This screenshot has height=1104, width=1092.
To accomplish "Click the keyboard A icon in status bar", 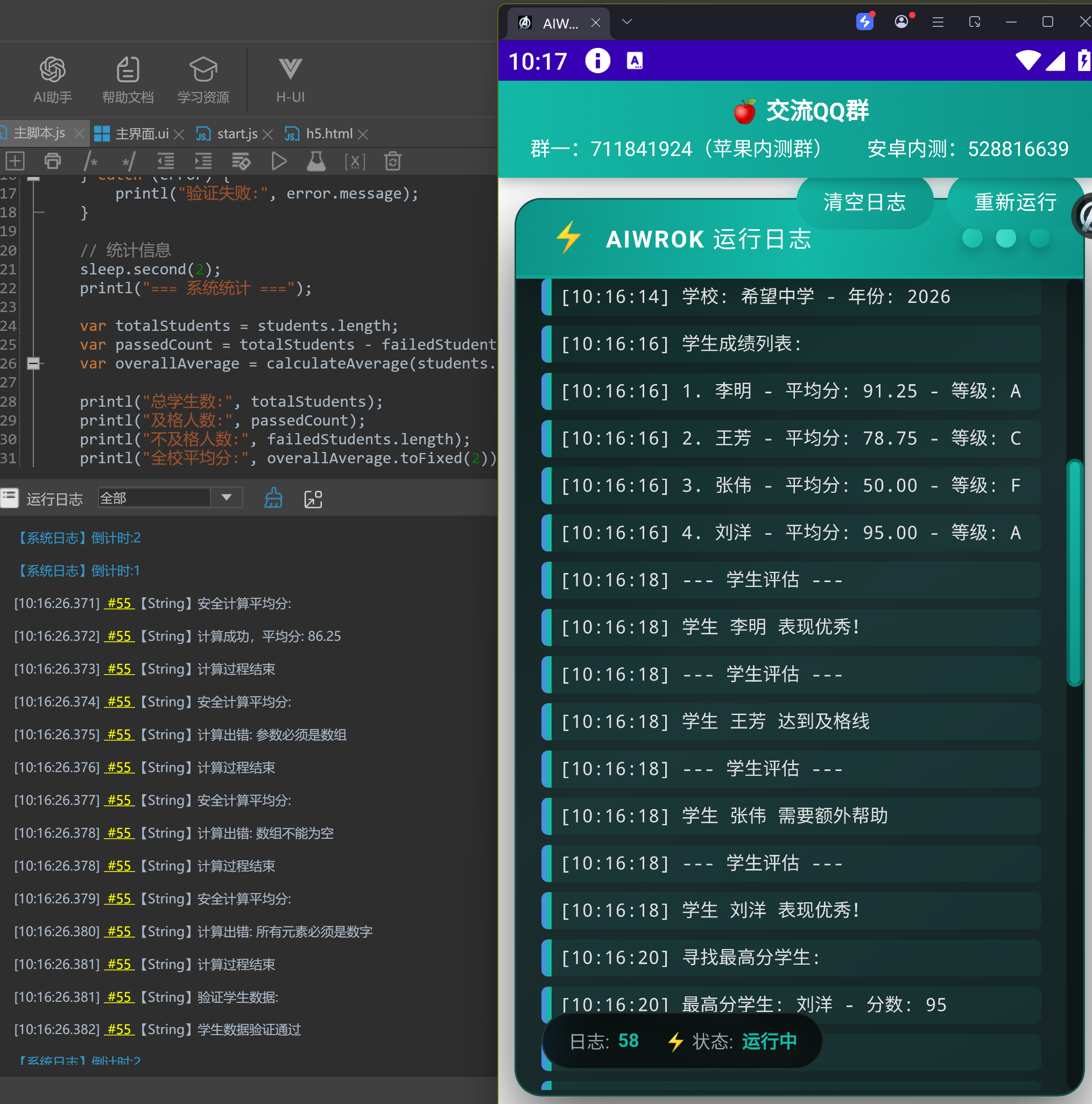I will 635,61.
